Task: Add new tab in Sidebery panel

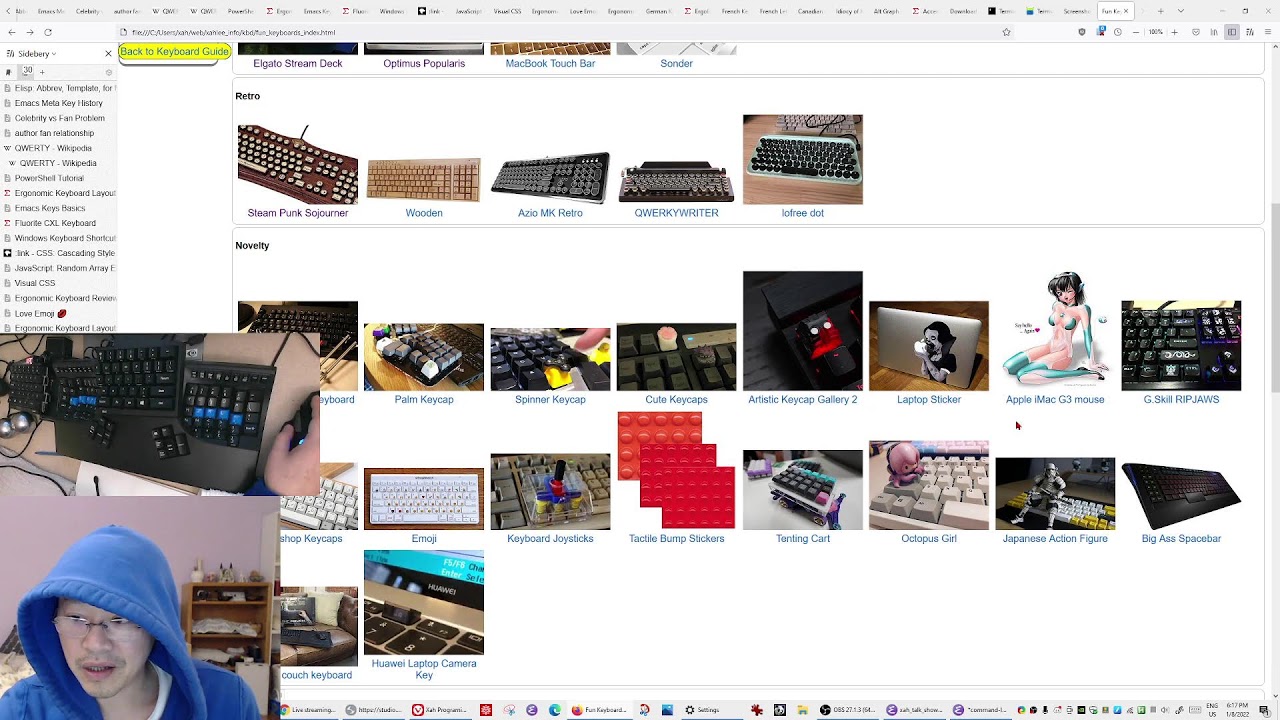Action: tap(42, 72)
